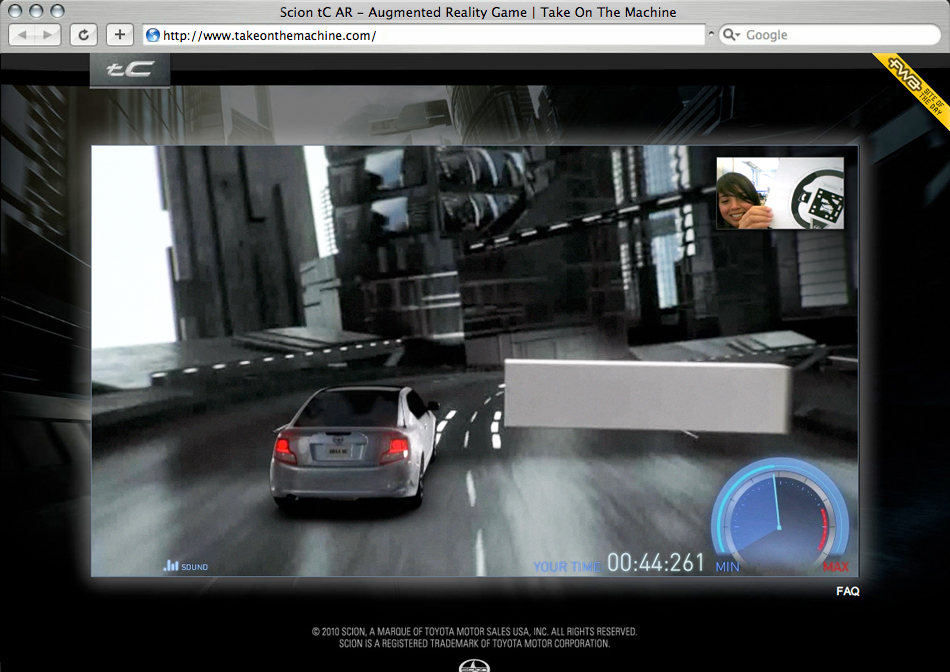Toggle the SOUND control in the game
950x672 pixels.
pos(186,567)
